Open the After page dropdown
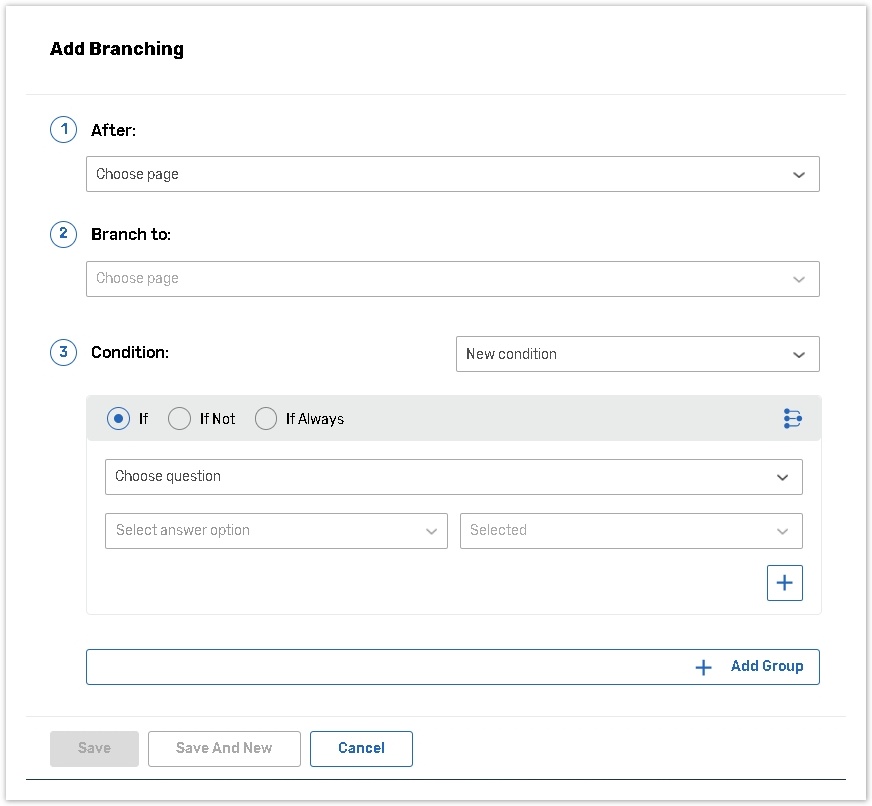Screen dimensions: 872x806 (x=452, y=174)
